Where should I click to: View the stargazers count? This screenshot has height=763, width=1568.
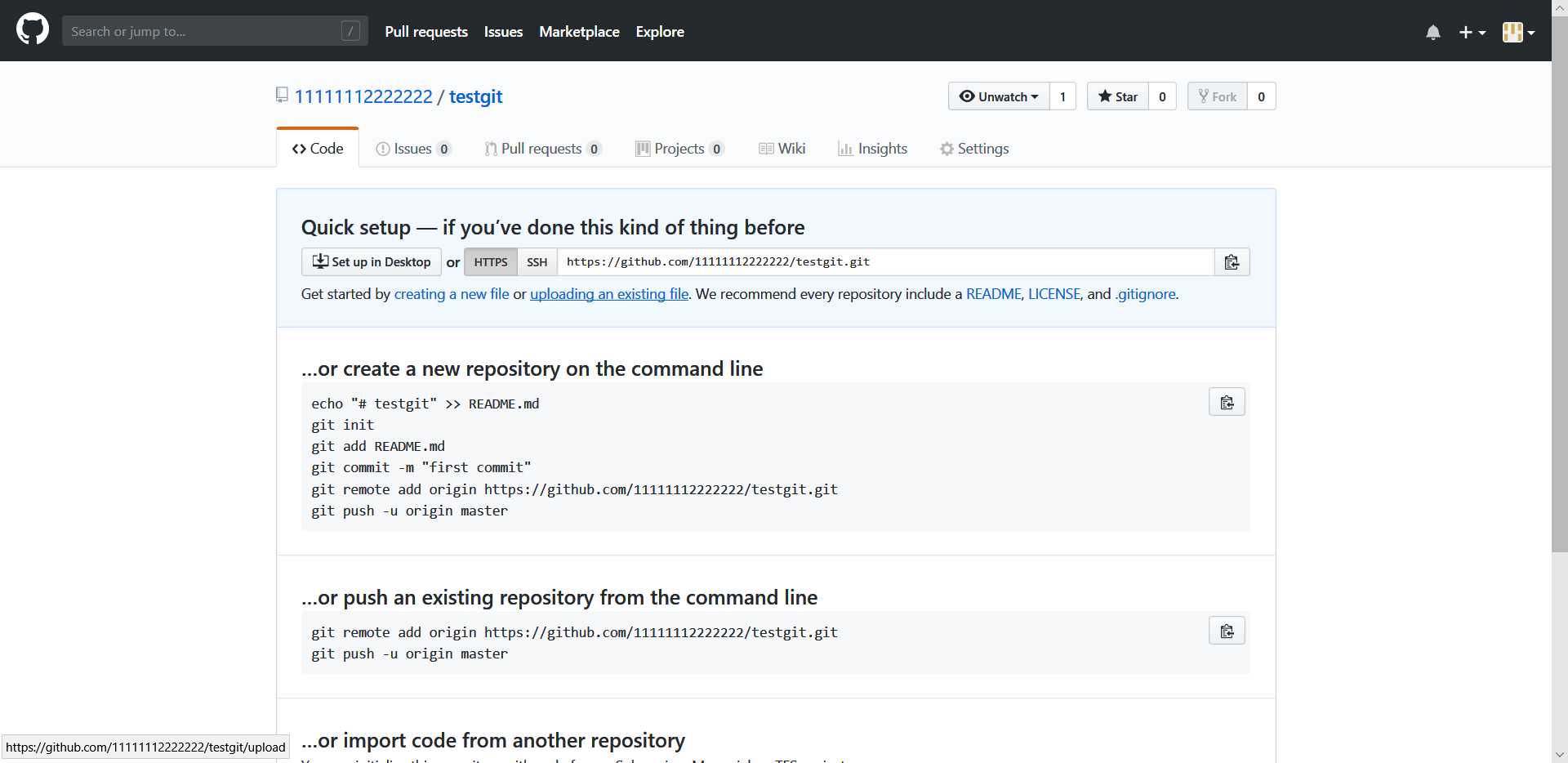tap(1162, 96)
